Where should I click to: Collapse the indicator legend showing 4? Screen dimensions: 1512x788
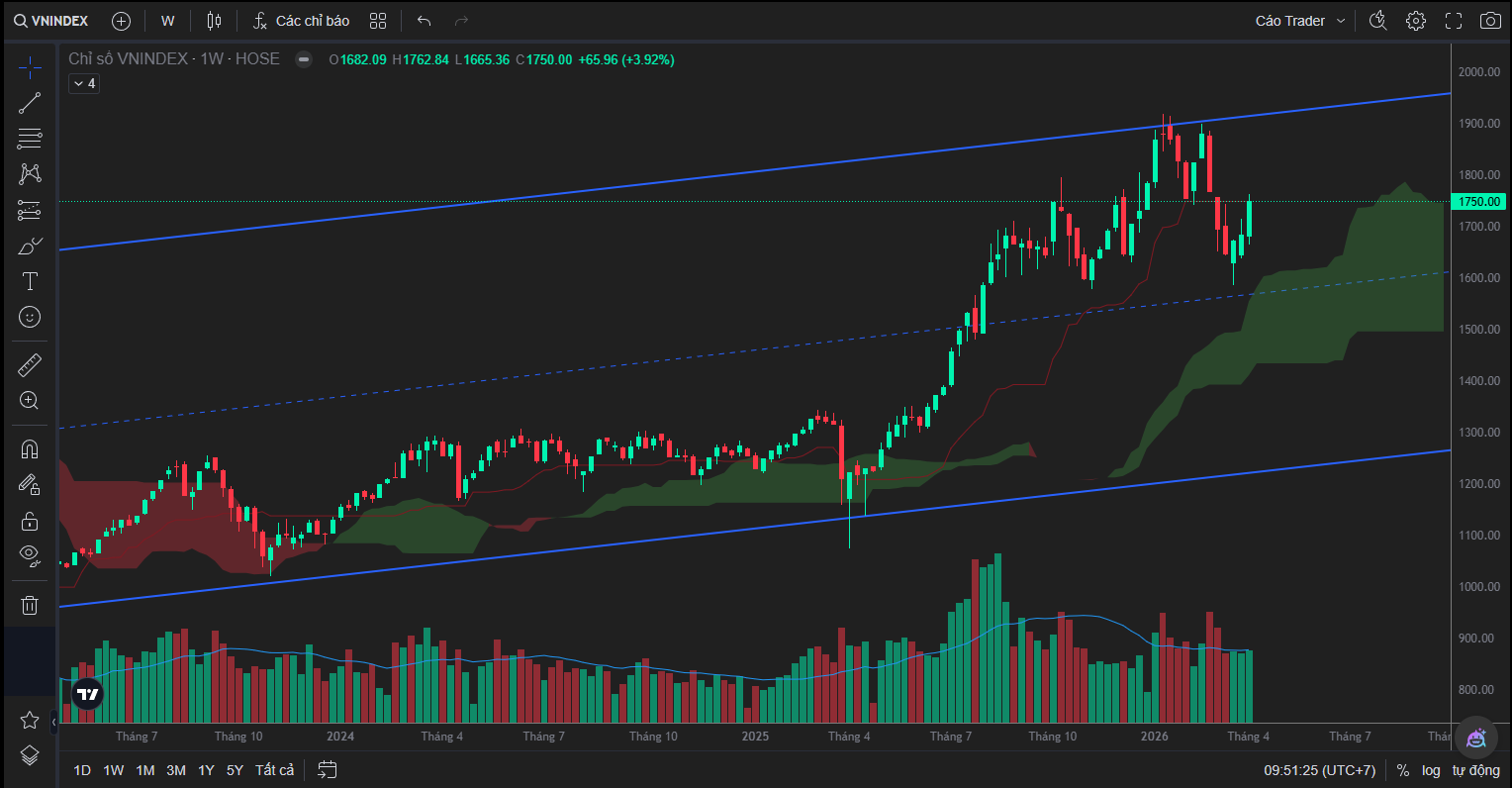pyautogui.click(x=84, y=84)
